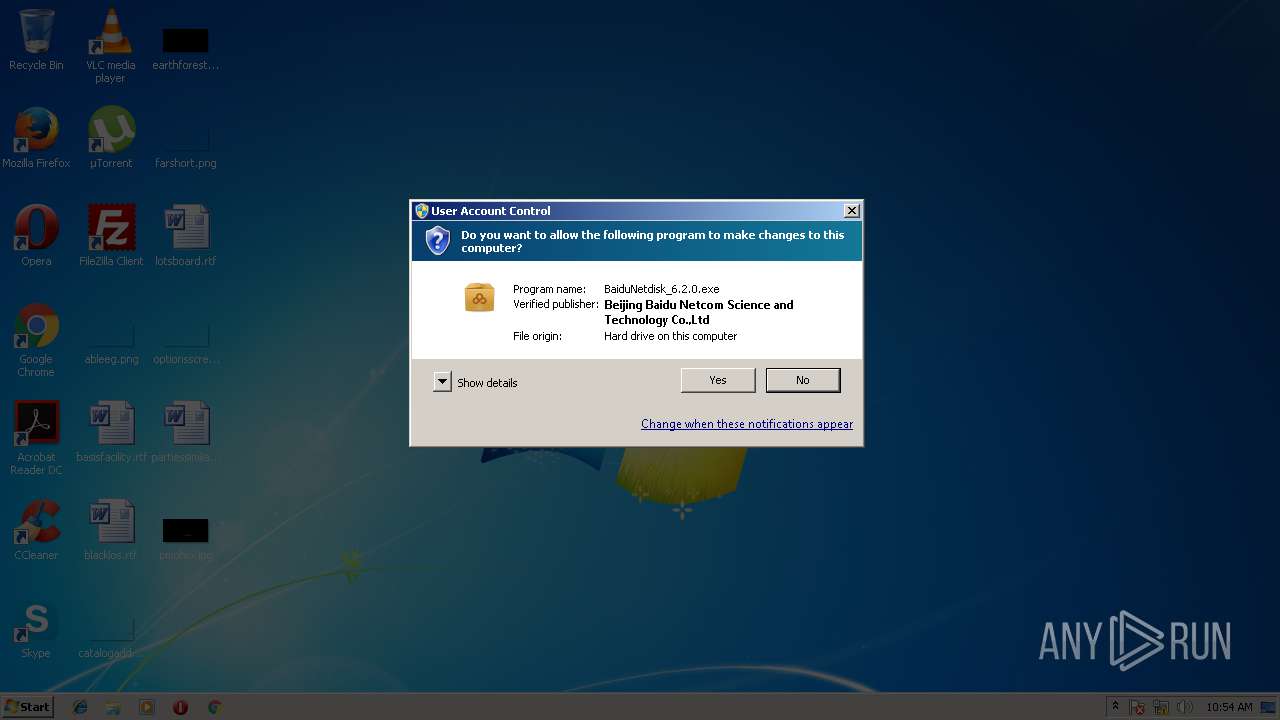Open 'Change when these notifications appear' link
The image size is (1280, 720).
[x=747, y=424]
